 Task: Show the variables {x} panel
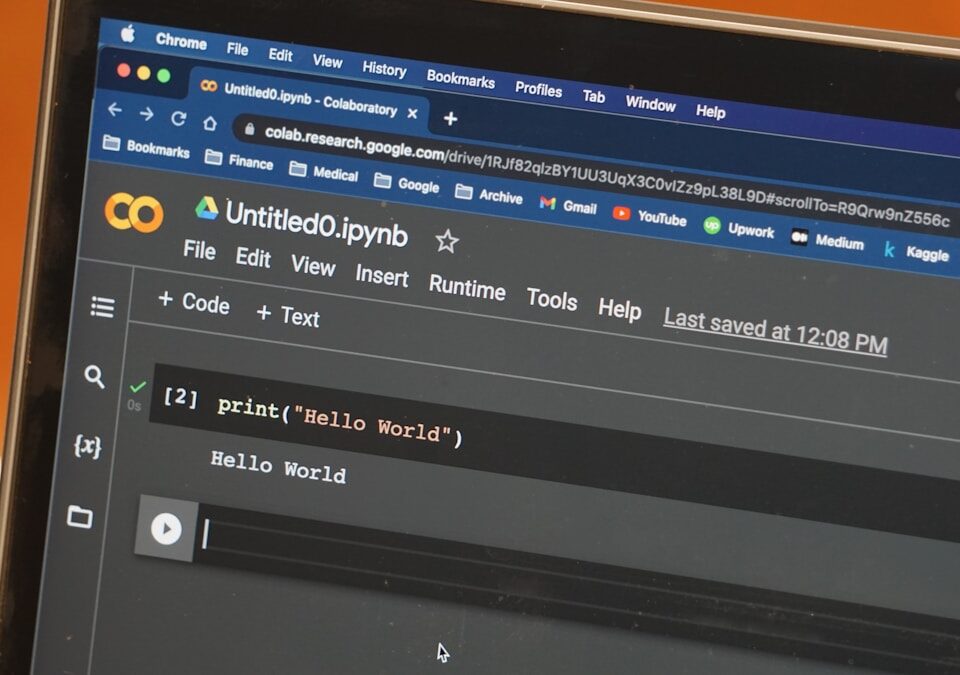87,446
